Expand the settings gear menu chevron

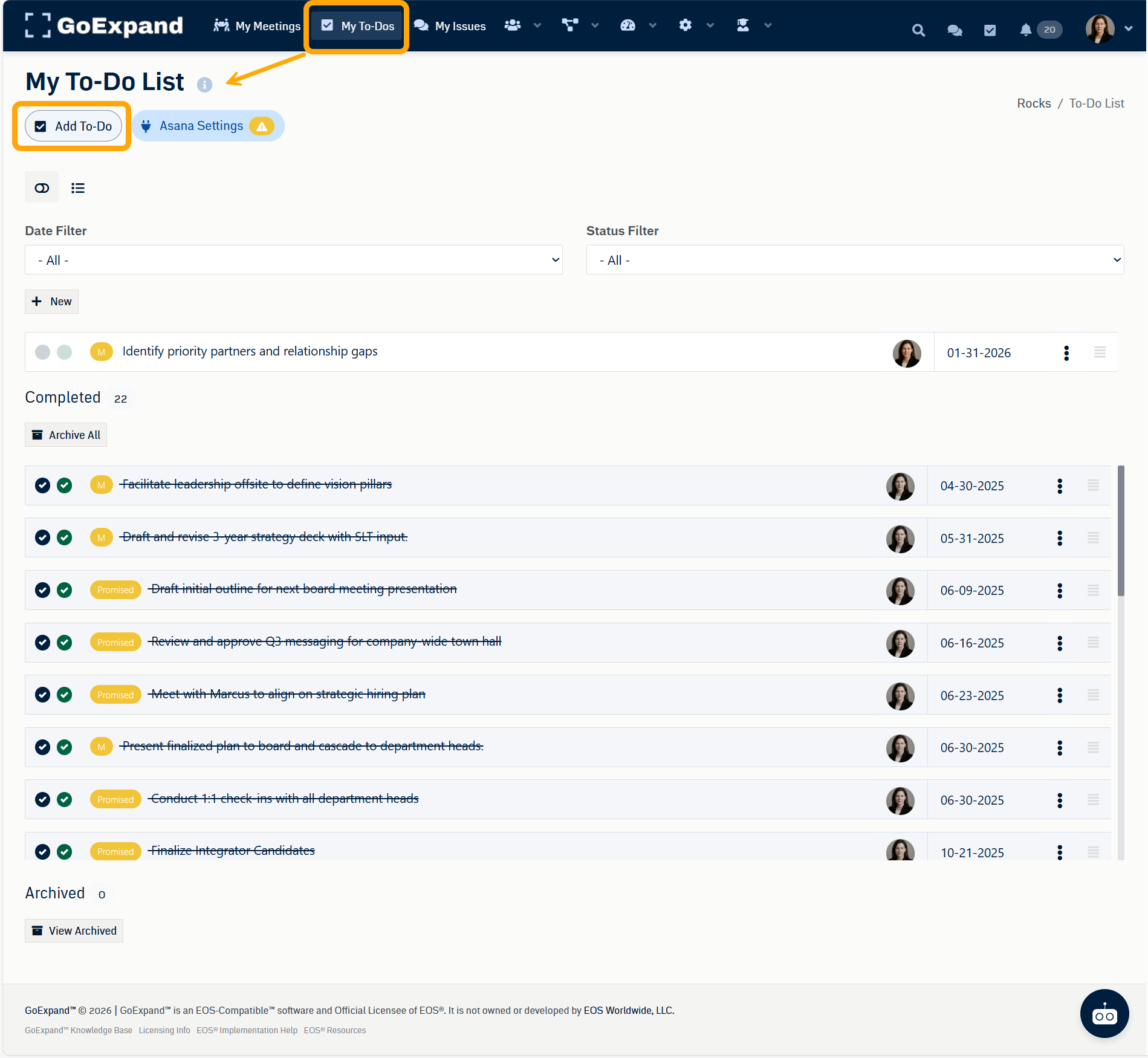710,25
